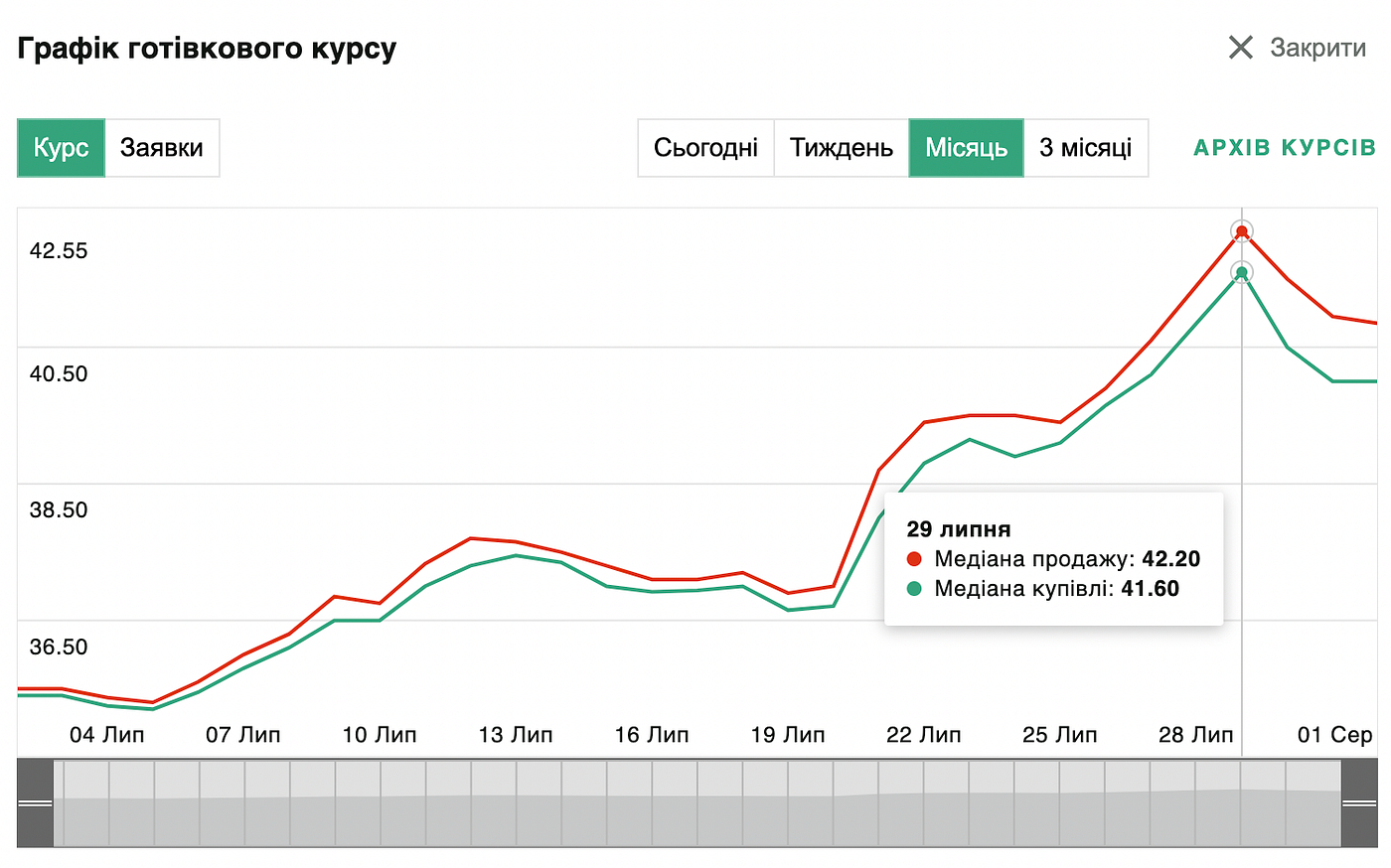Switch chart to 3 місяці

click(1086, 148)
